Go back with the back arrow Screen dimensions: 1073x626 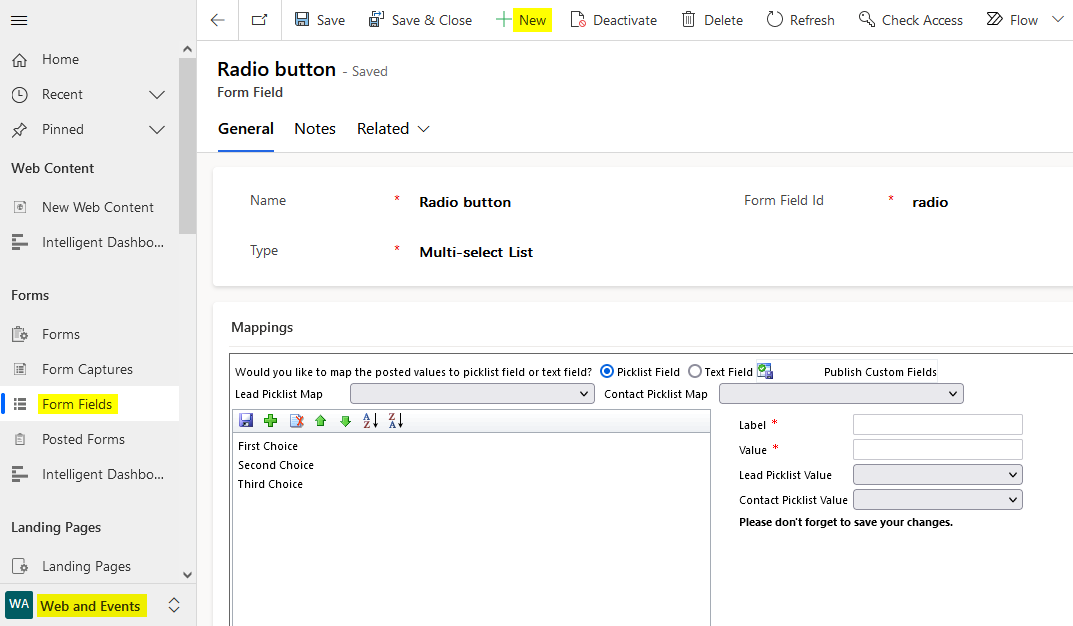click(218, 21)
